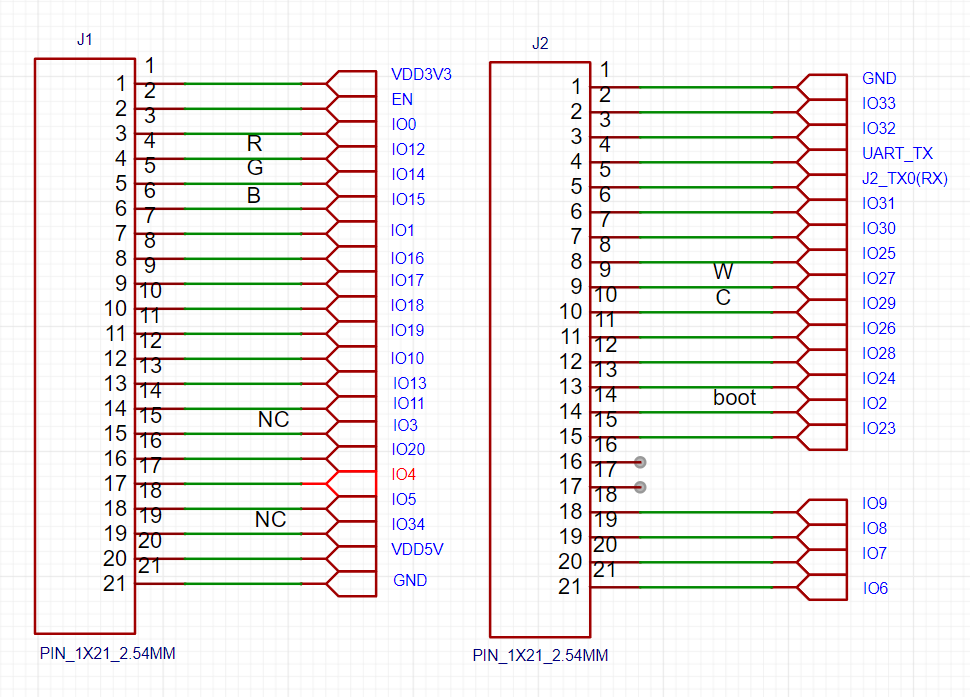The width and height of the screenshot is (970, 697).
Task: Click PIN_1X21_2.54MM label under J2
Action: point(541,656)
